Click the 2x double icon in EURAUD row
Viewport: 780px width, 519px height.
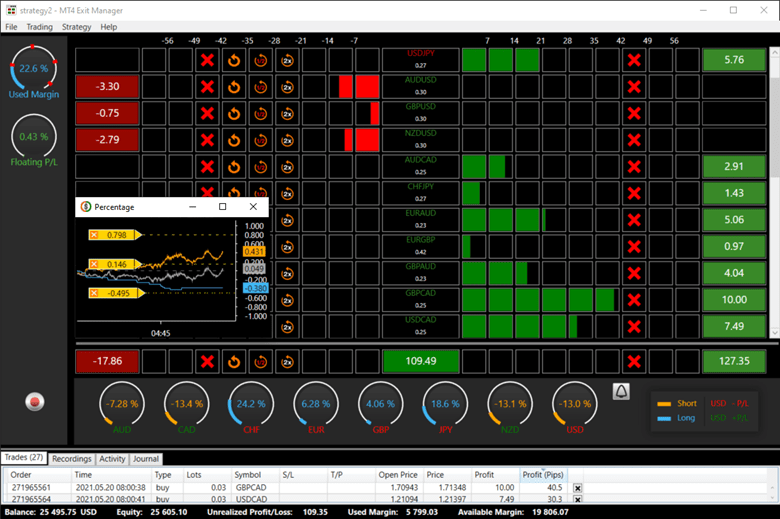(x=288, y=220)
